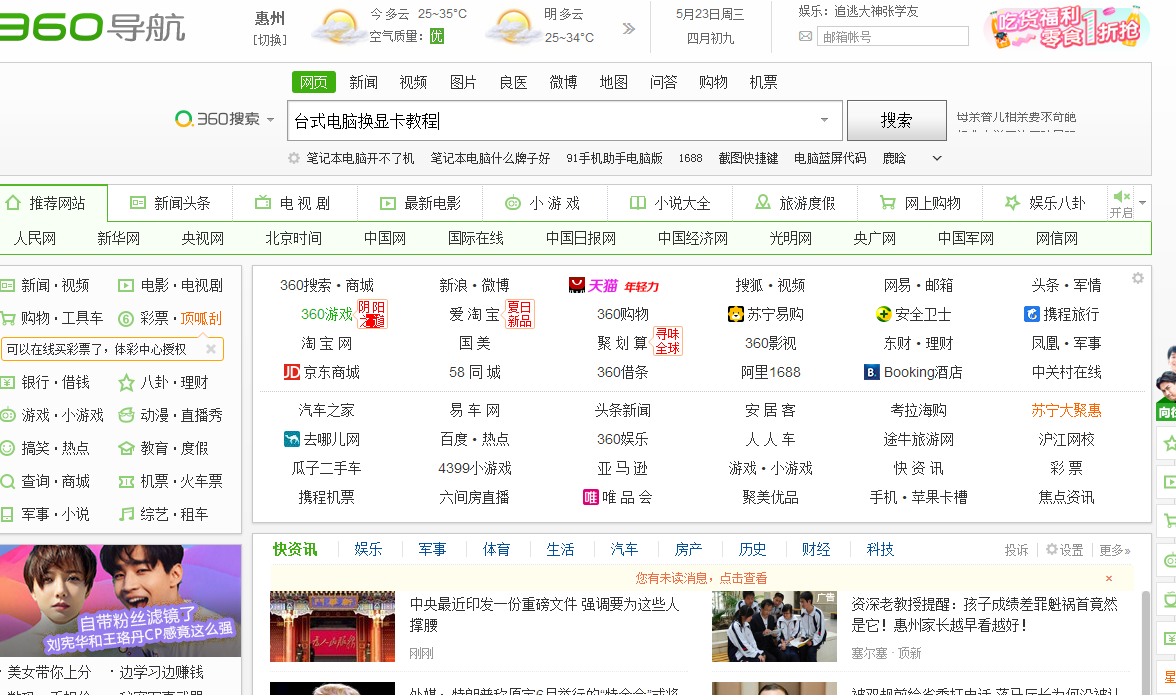This screenshot has height=695, width=1176.
Task: Click the envelope icon beside the email field
Action: click(x=805, y=35)
